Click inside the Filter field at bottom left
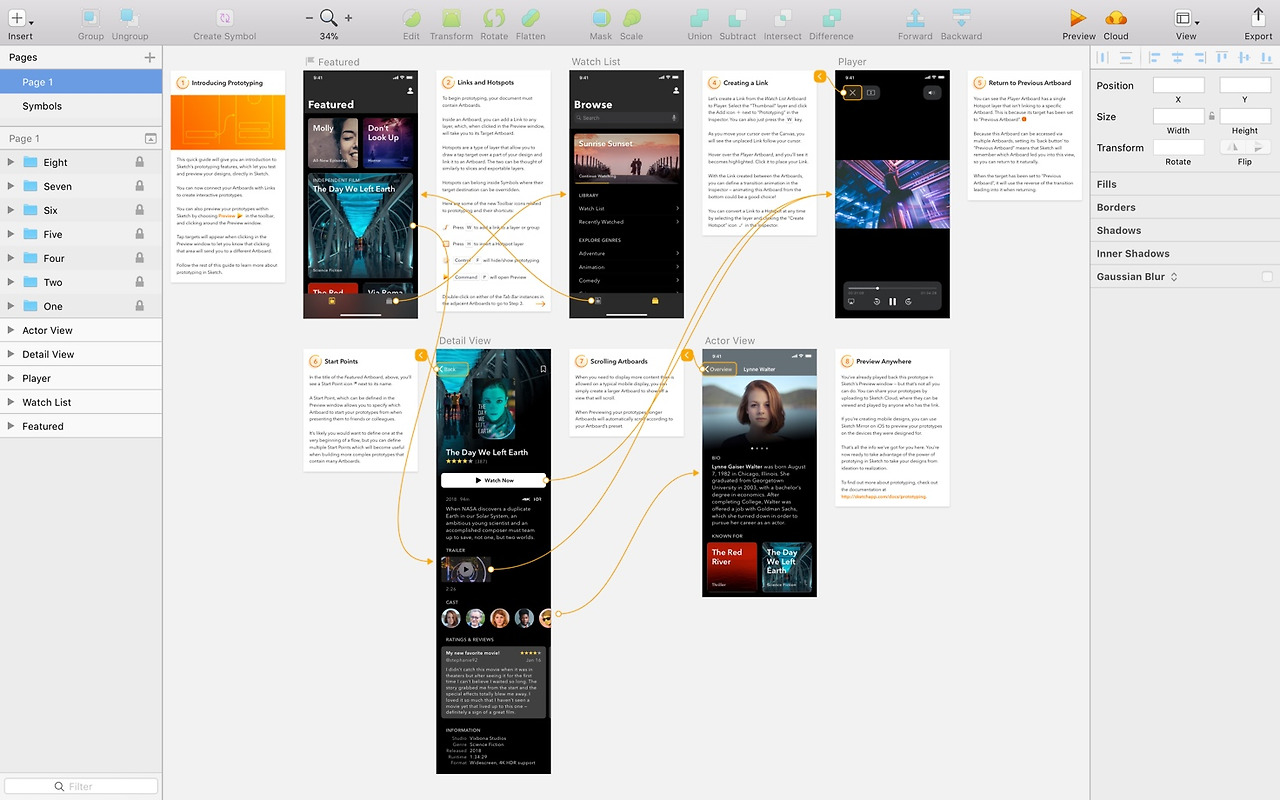The height and width of the screenshot is (800, 1280). (x=80, y=786)
